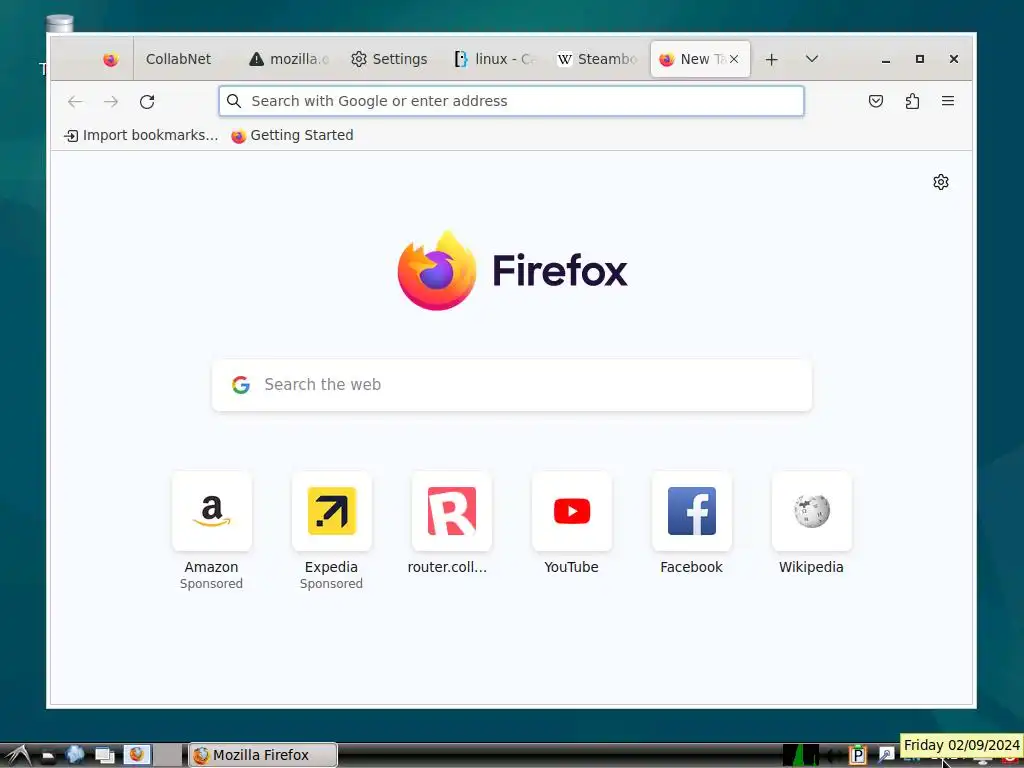Click the magnifier tray icon
This screenshot has width=1024, height=768.
886,755
